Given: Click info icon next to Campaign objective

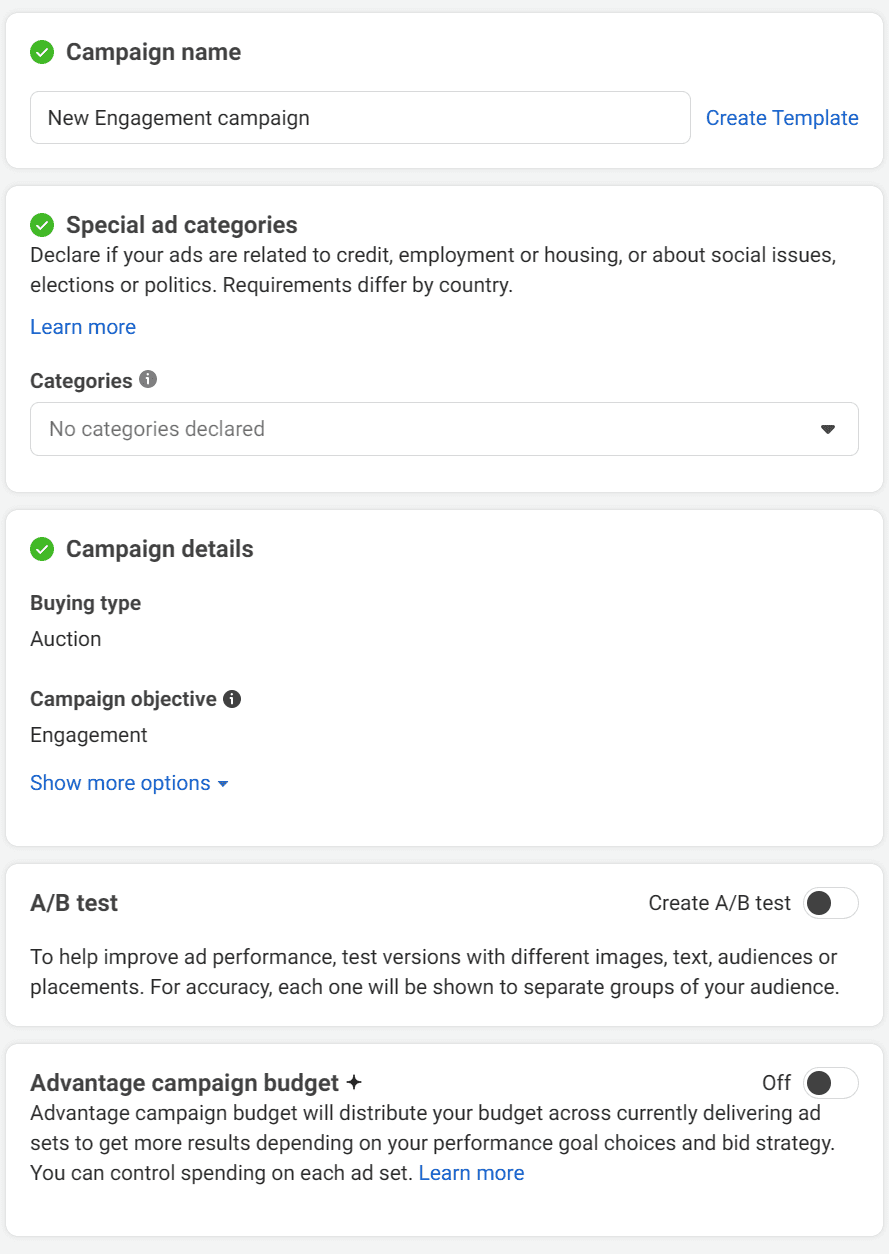Looking at the screenshot, I should click(x=232, y=699).
